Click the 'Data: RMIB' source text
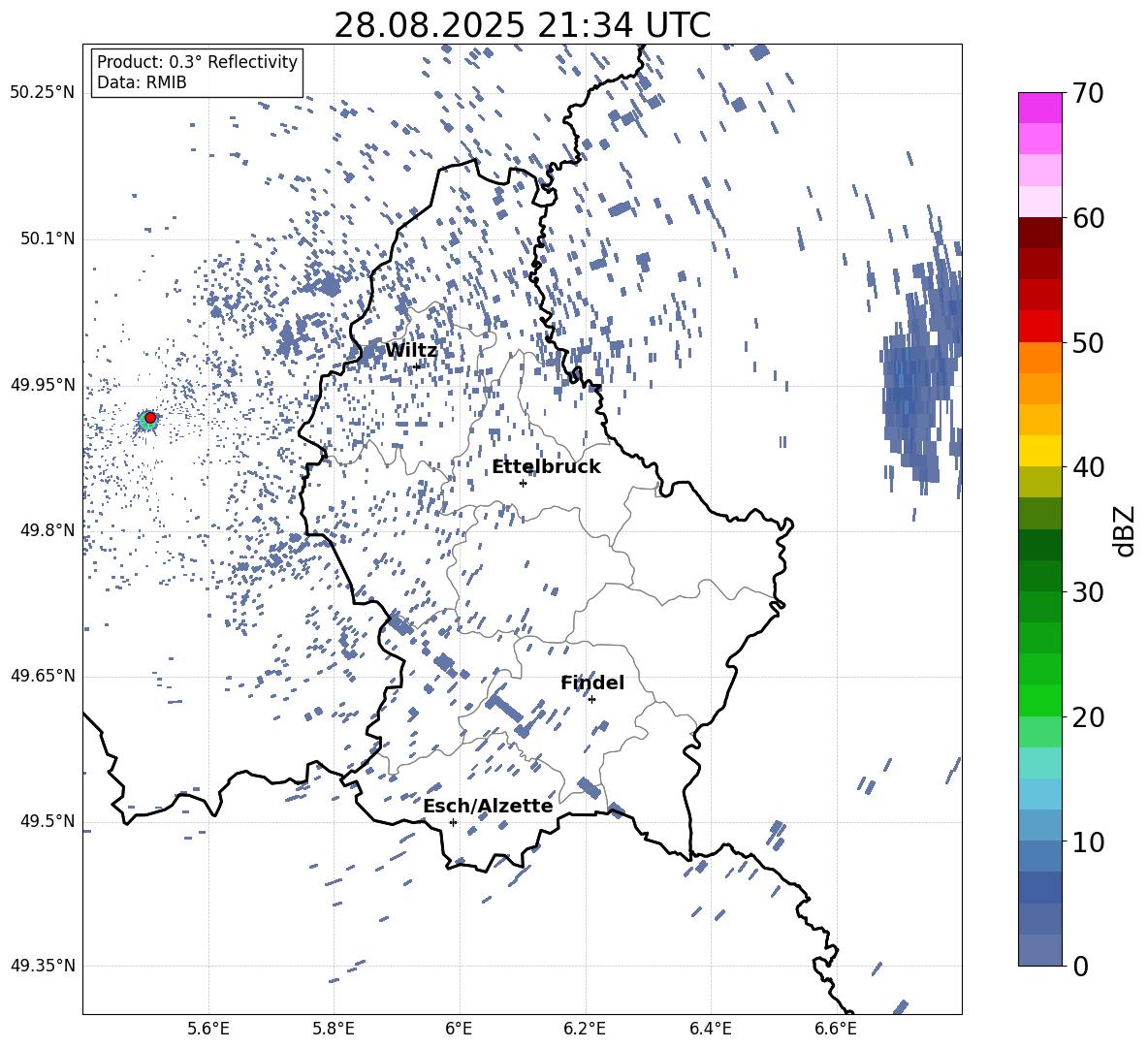 pos(142,82)
